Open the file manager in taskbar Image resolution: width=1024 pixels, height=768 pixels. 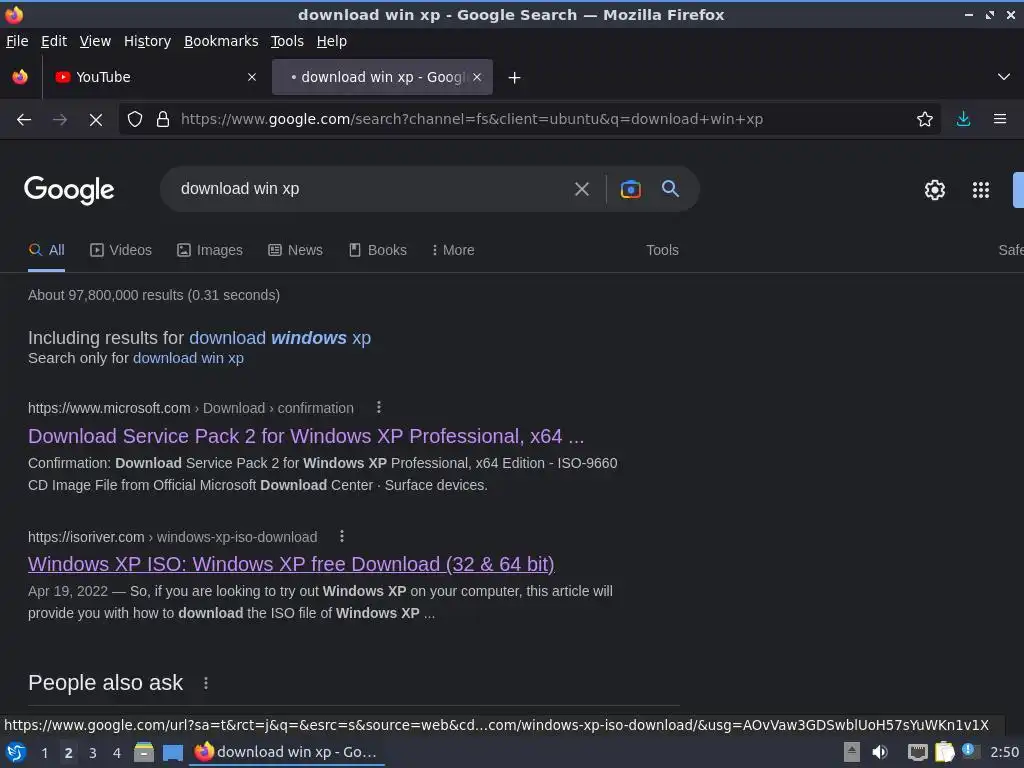tap(144, 752)
